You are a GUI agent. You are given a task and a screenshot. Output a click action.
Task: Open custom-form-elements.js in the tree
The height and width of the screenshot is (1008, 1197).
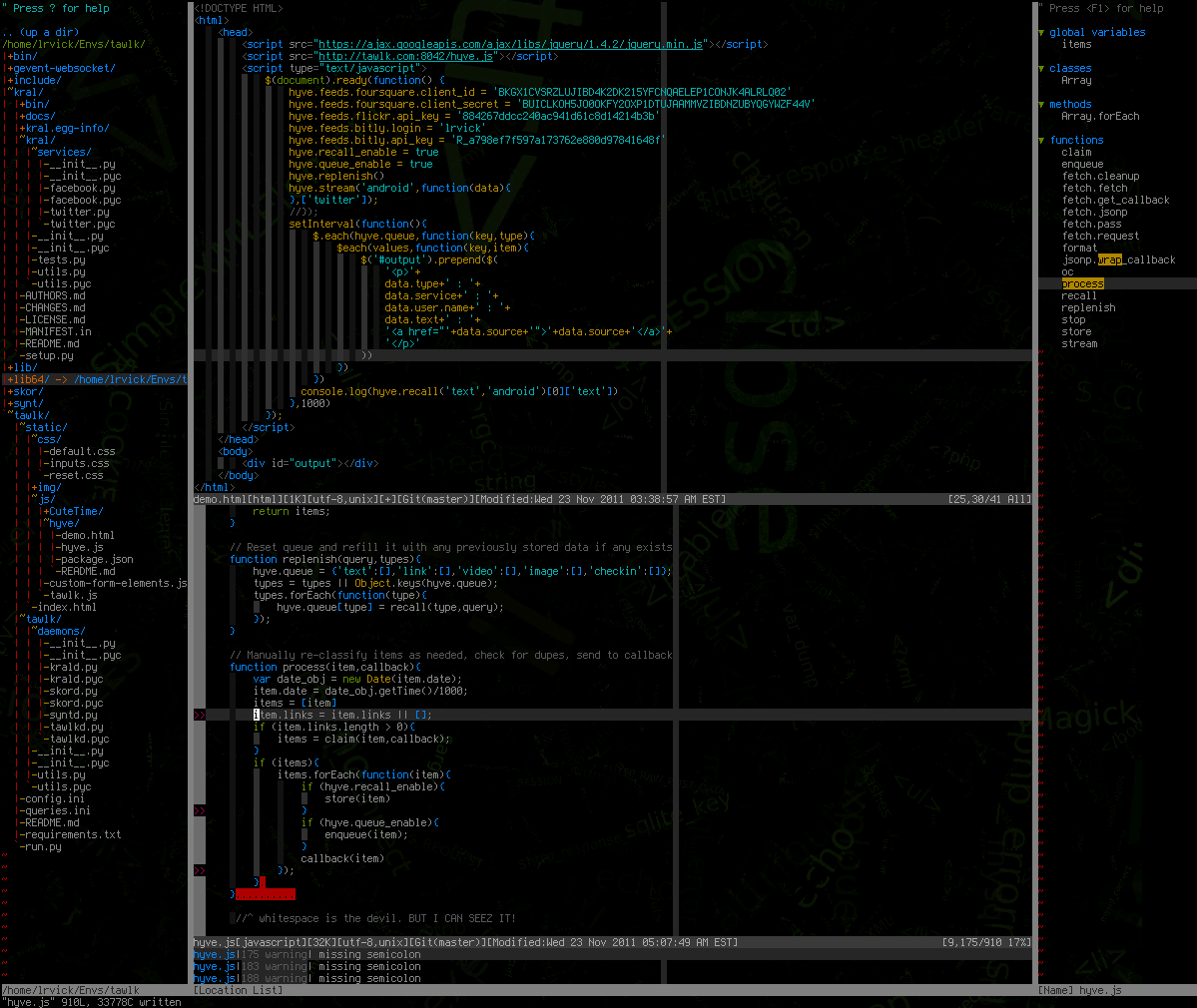[x=119, y=583]
